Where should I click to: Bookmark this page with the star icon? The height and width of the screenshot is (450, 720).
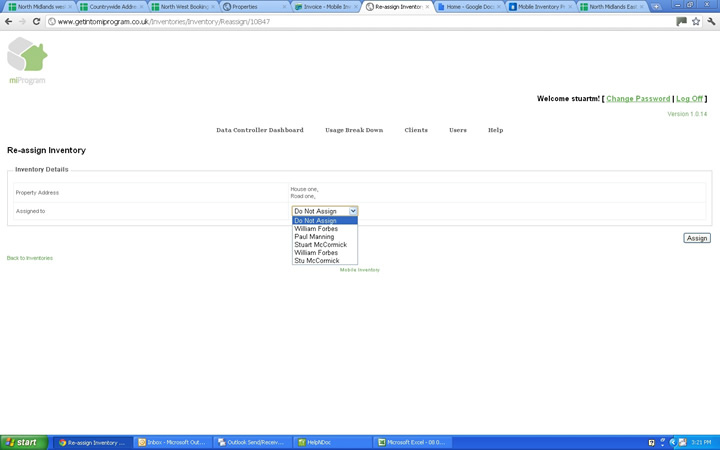click(x=696, y=21)
